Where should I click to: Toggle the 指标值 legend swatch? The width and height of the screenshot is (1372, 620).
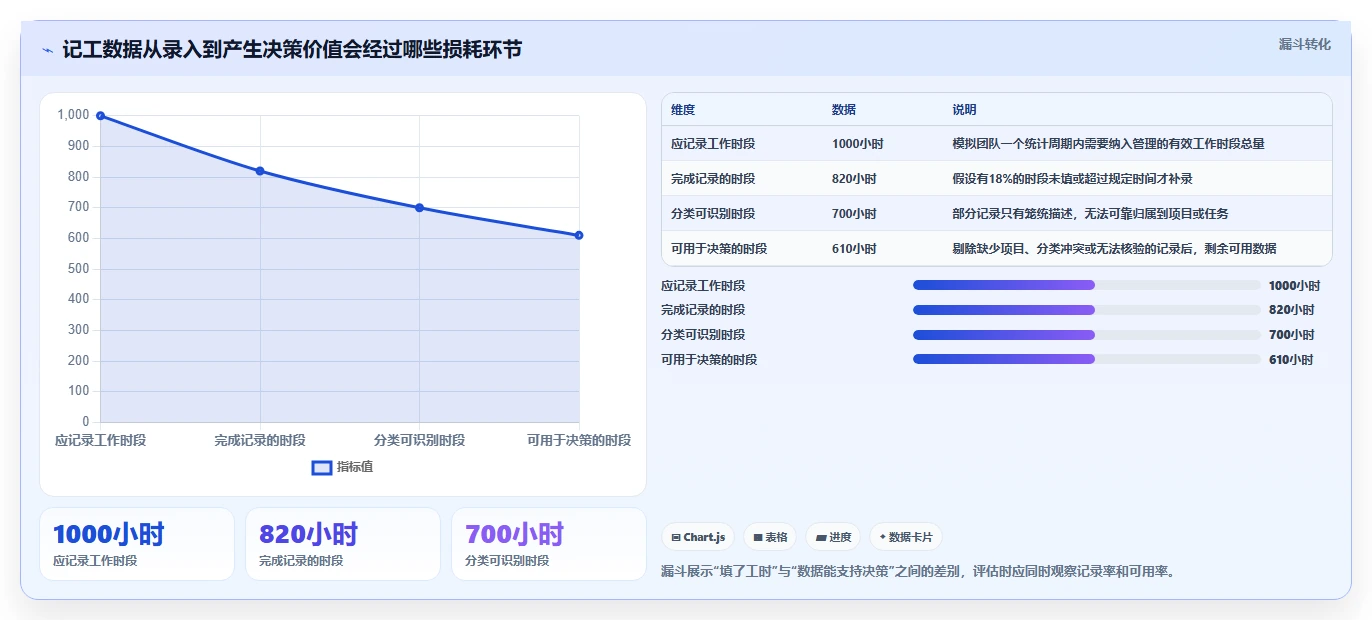tap(322, 467)
